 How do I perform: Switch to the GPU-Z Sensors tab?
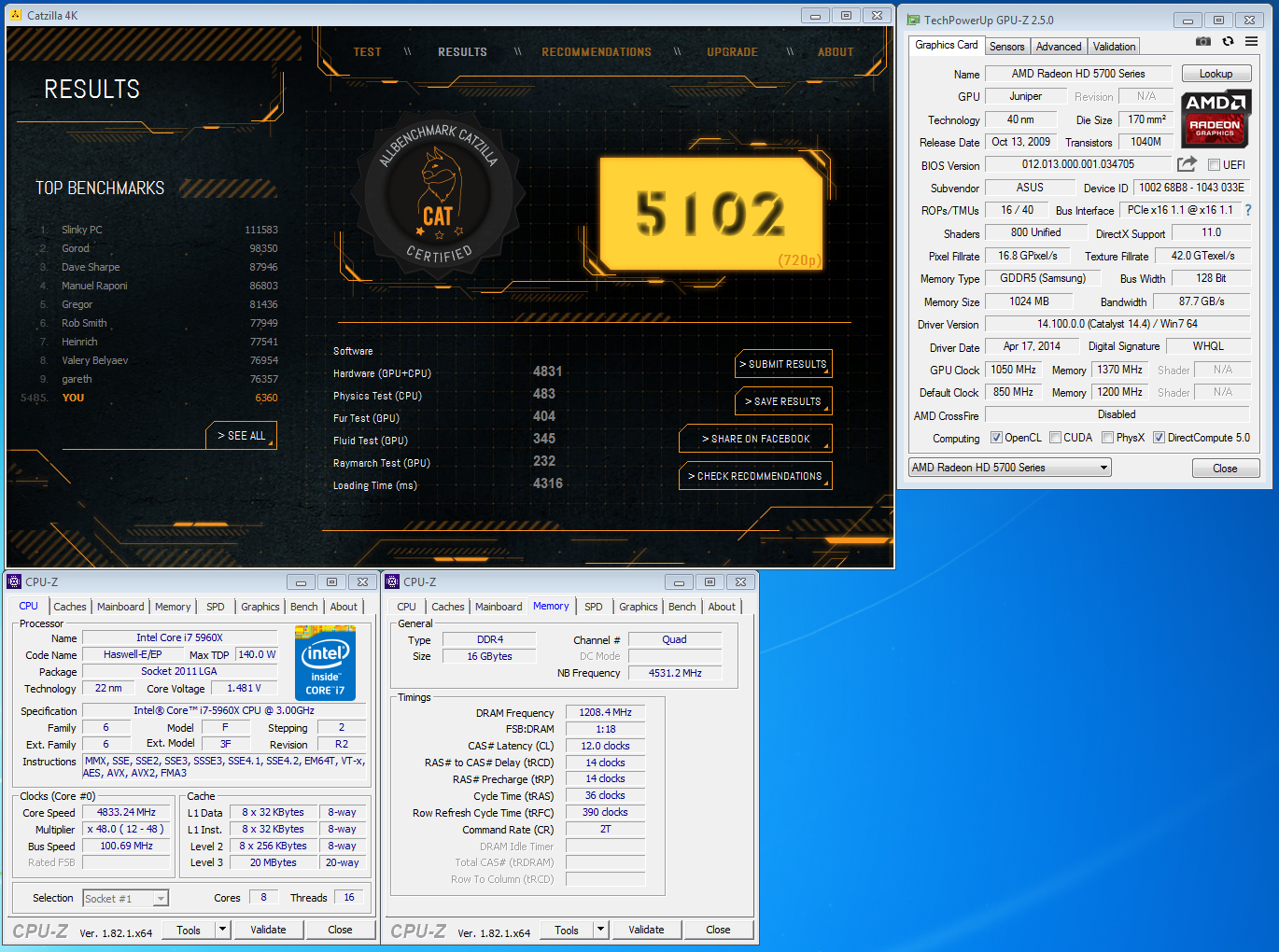[x=1006, y=47]
